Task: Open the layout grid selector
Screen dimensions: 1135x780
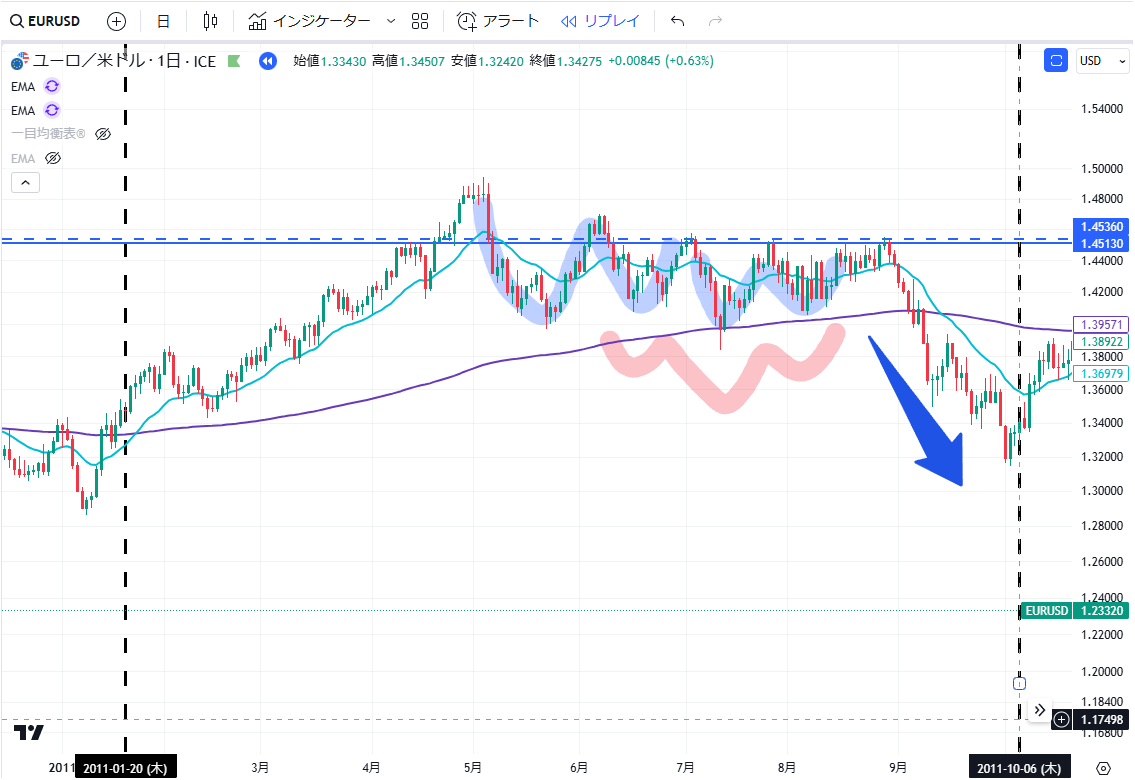Action: tap(420, 21)
